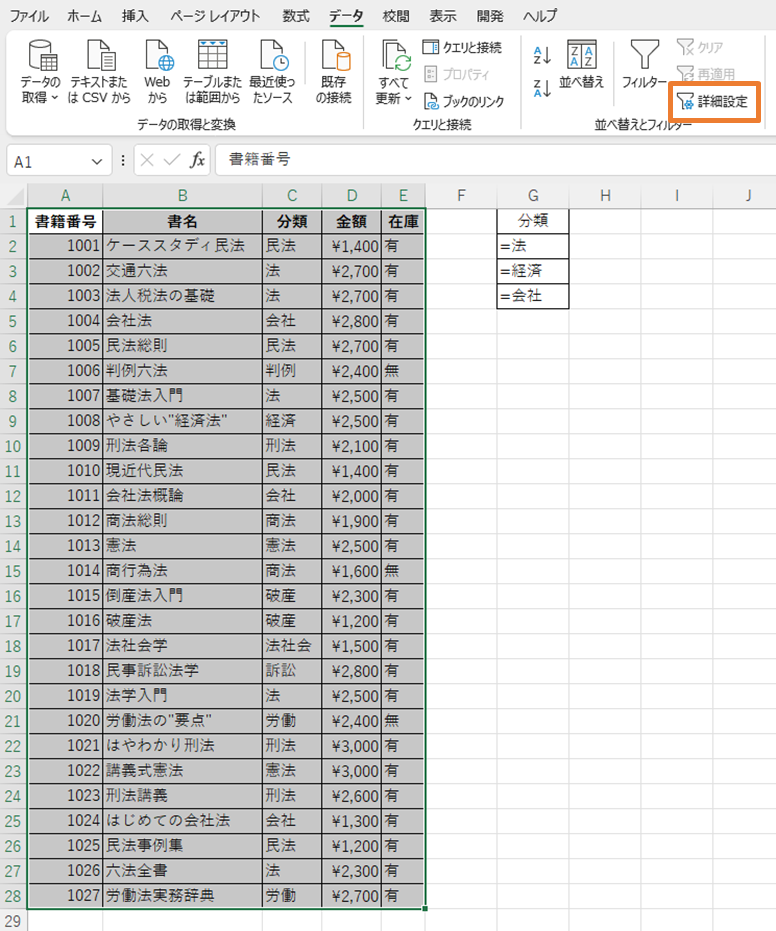Open the ファイル tab

tap(29, 16)
